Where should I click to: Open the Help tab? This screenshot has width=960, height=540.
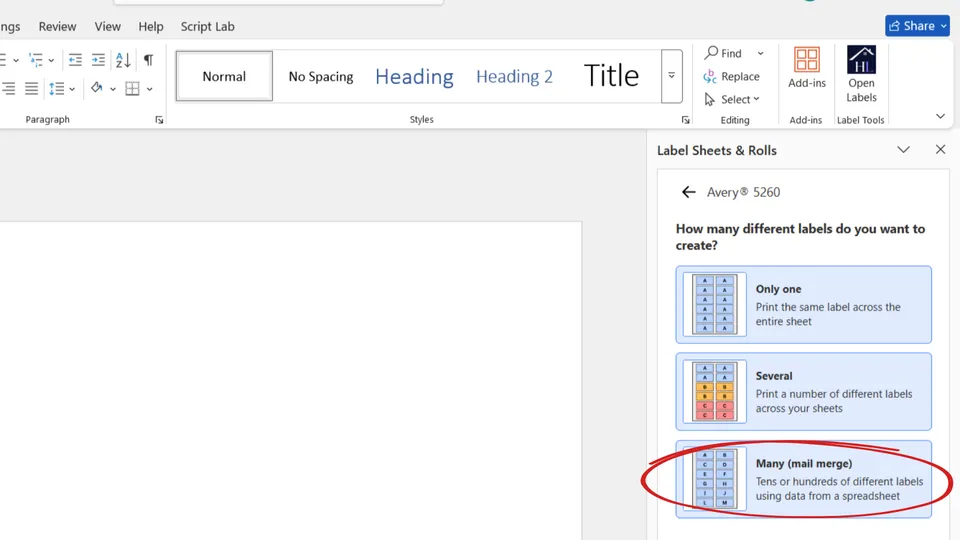[151, 26]
